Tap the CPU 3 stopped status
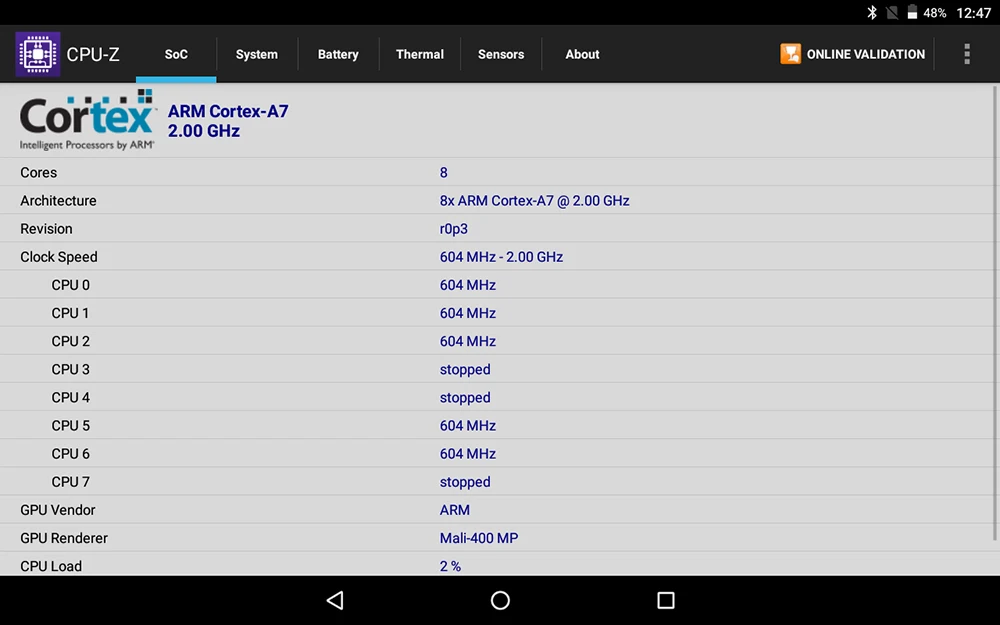The width and height of the screenshot is (1000, 625). (x=465, y=370)
